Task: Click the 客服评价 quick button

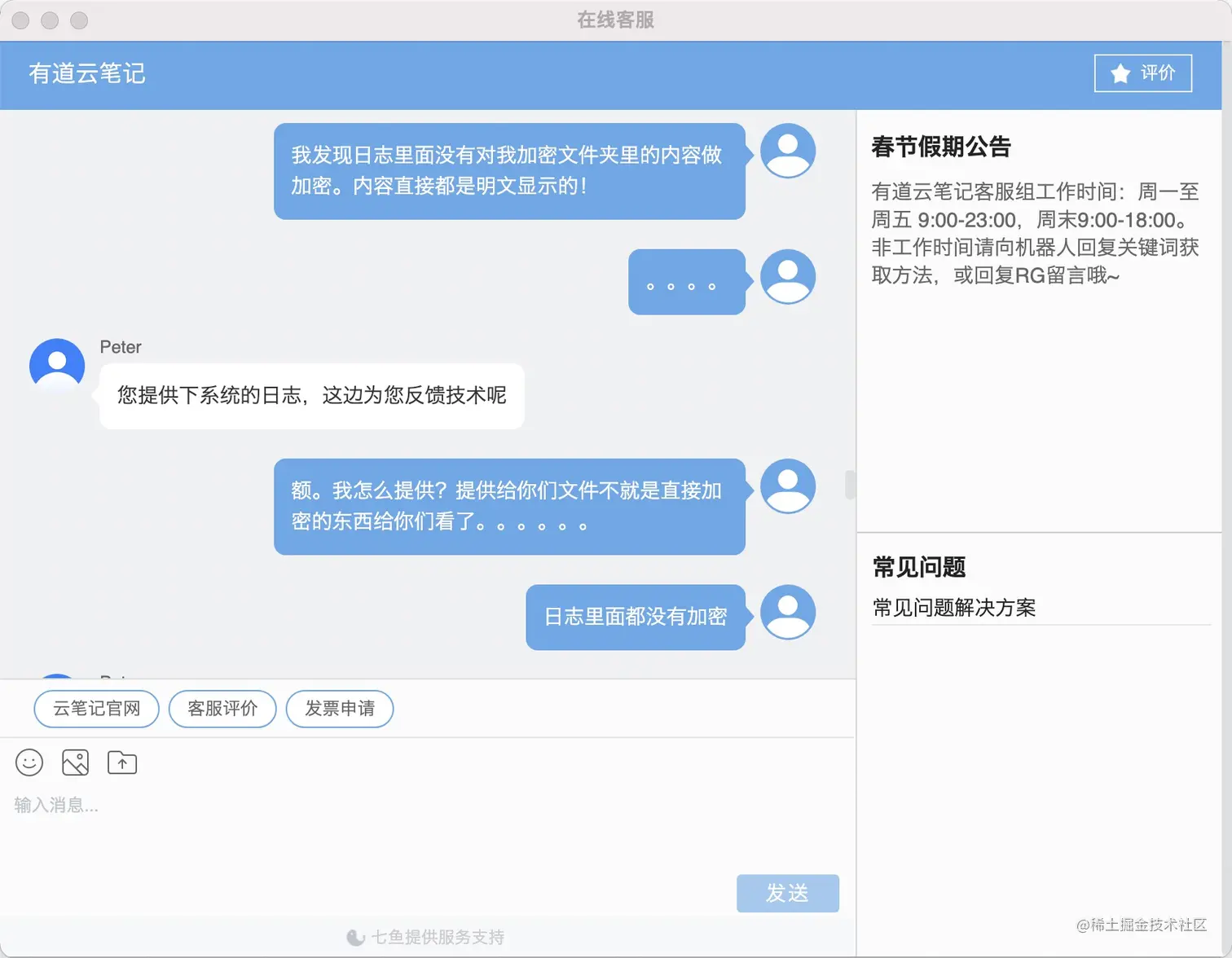Action: click(x=222, y=709)
